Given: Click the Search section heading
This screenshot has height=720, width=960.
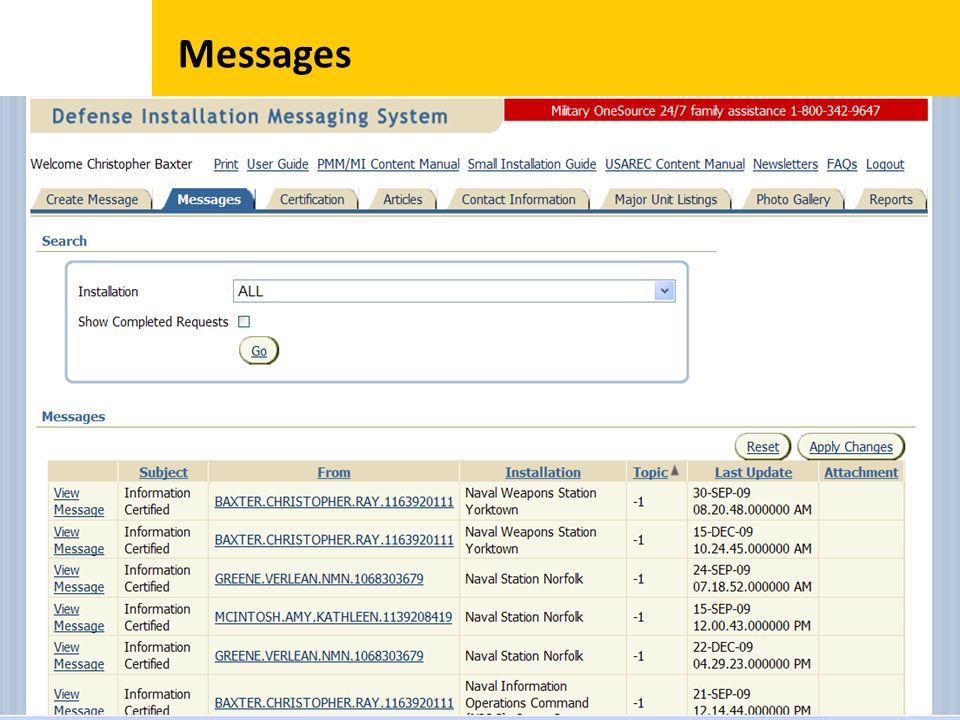Looking at the screenshot, I should [x=64, y=241].
